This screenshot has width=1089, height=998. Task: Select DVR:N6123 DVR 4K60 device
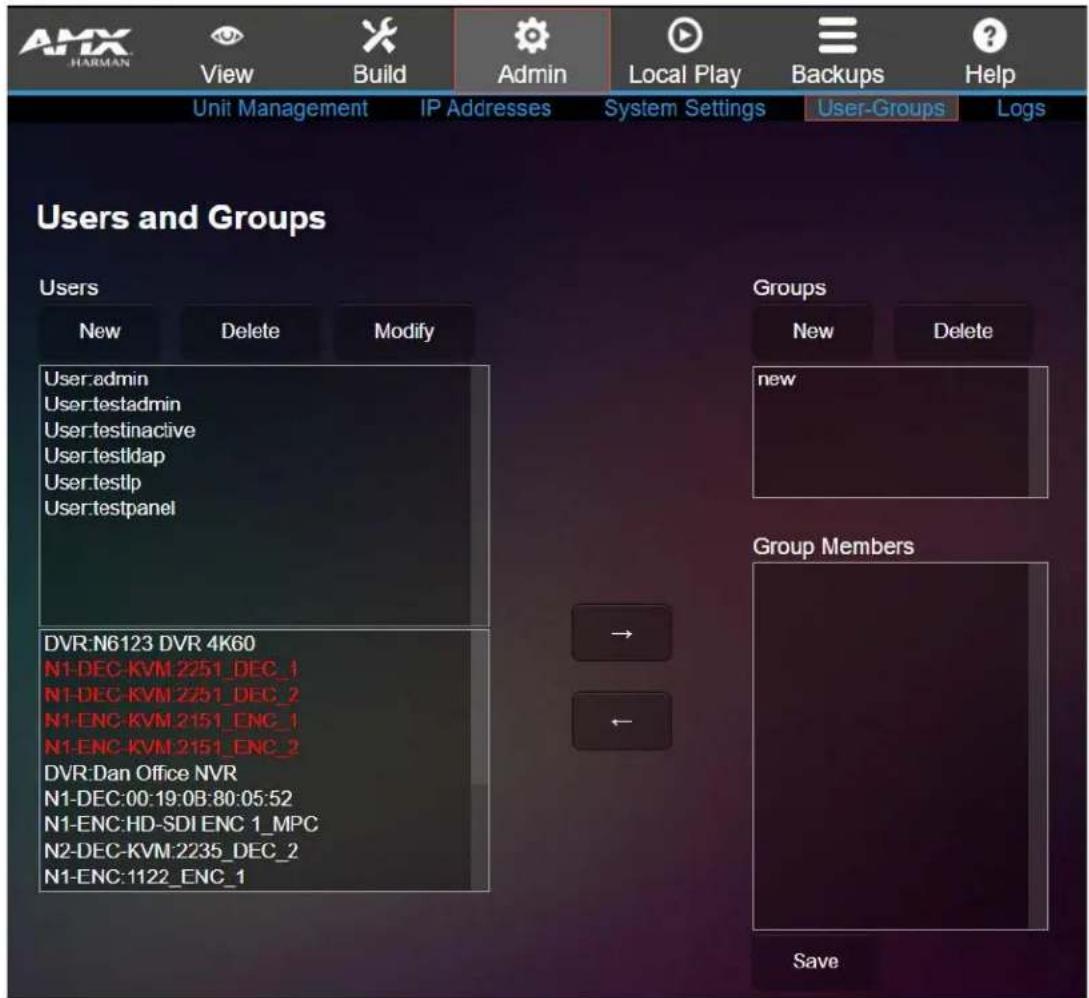click(x=256, y=643)
